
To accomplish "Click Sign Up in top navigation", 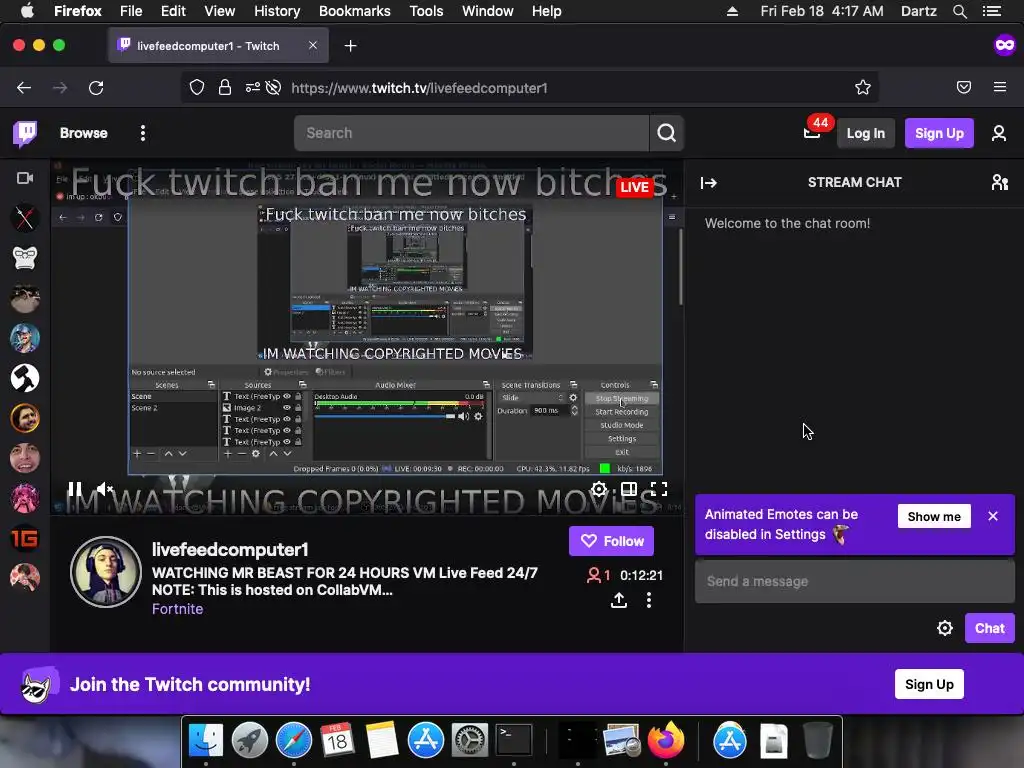I will [x=939, y=133].
